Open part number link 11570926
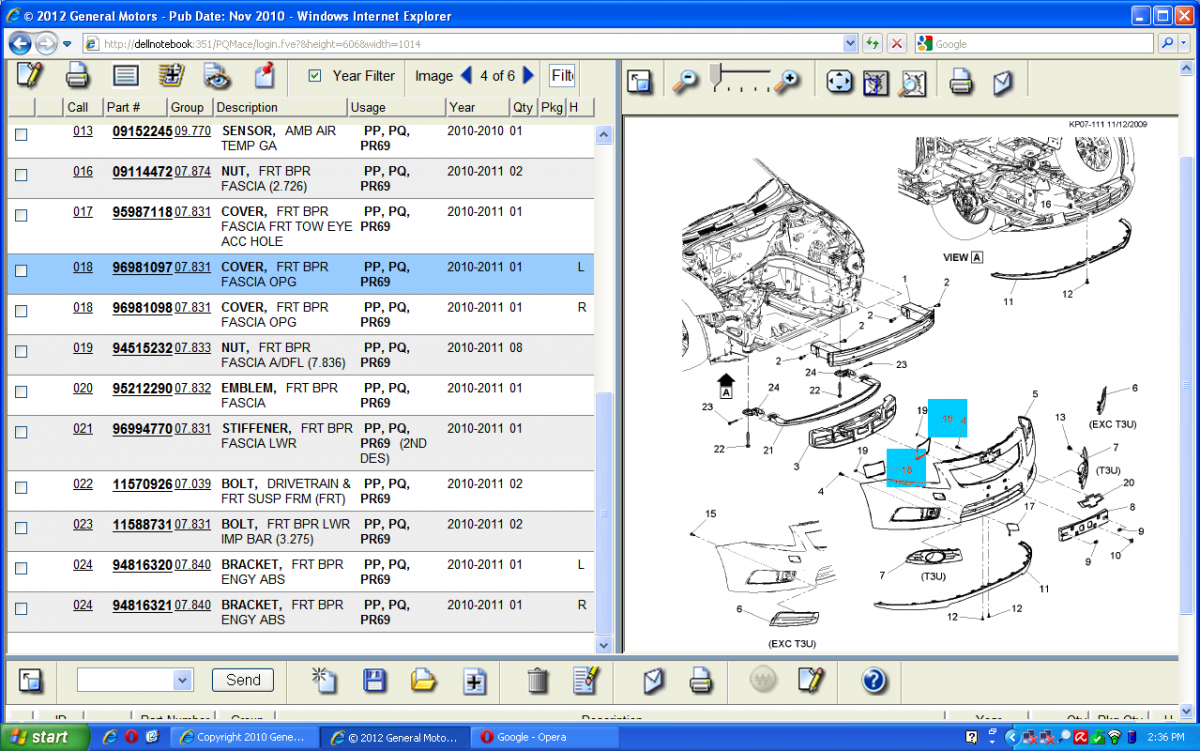This screenshot has width=1200, height=751. click(142, 484)
